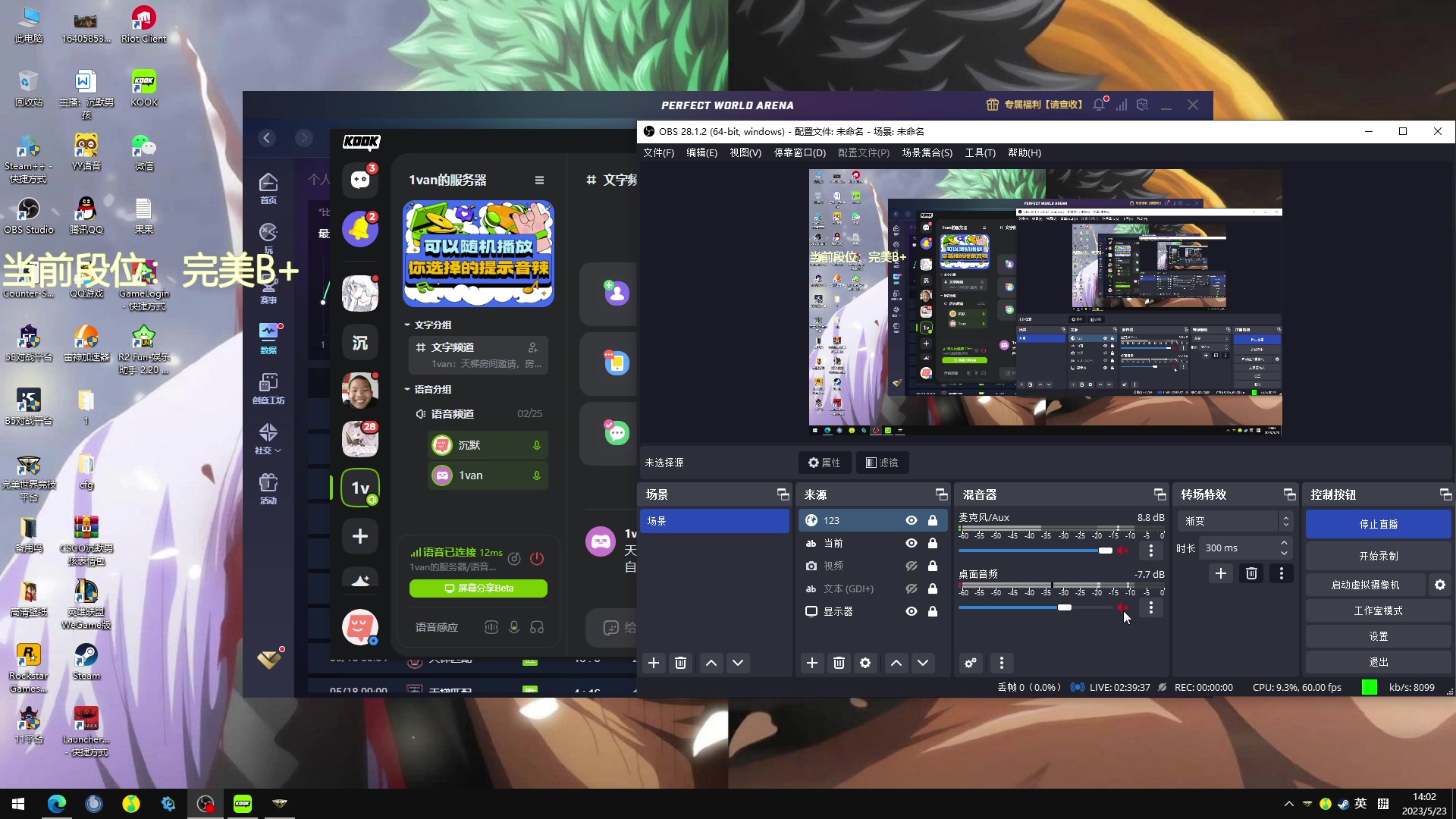
Task: Pop out the 场景 dock panel
Action: click(x=783, y=494)
